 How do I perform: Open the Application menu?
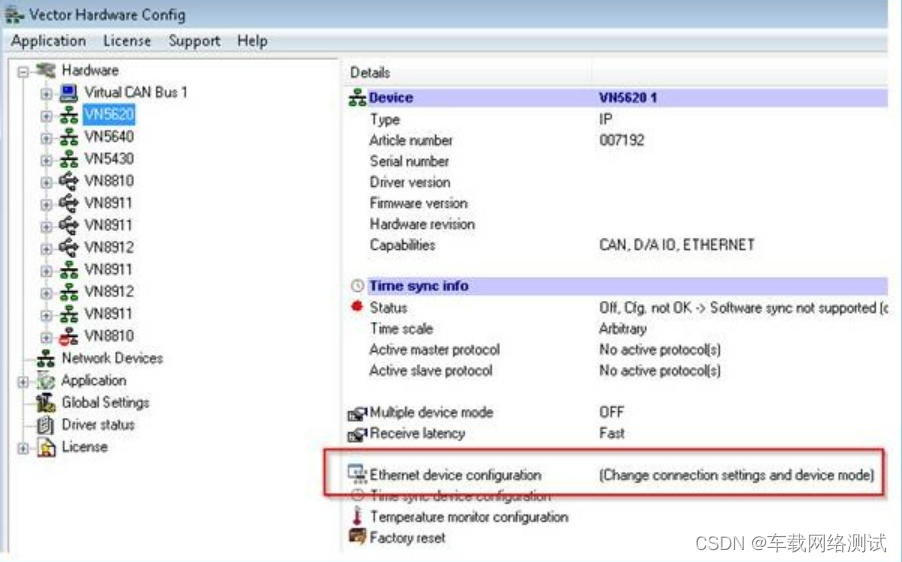click(x=48, y=41)
